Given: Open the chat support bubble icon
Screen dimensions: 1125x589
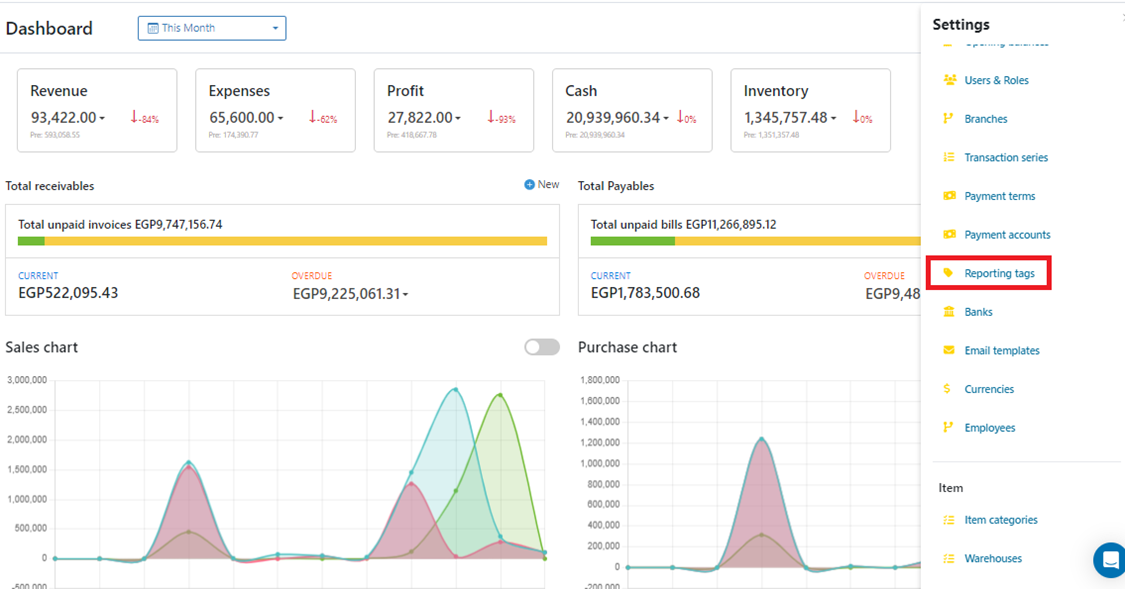Looking at the screenshot, I should [1110, 560].
